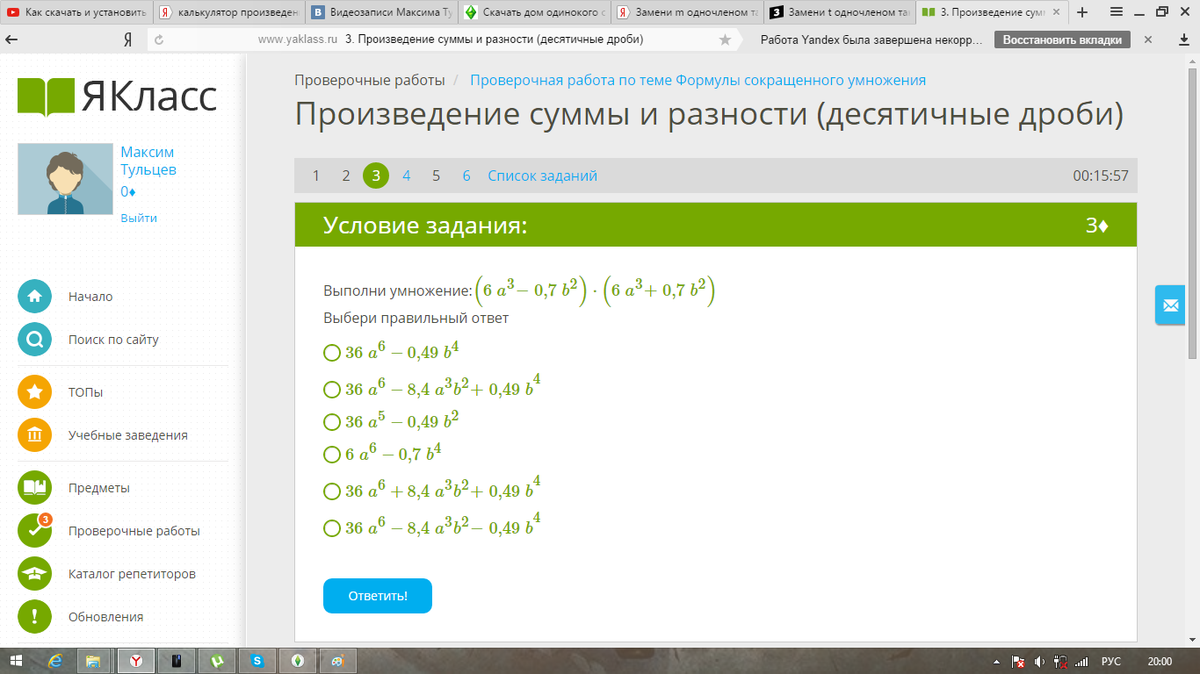1200x674 pixels.
Task: Choose the 6a⁶ − 0,7b⁴ radio option
Action: tap(332, 455)
